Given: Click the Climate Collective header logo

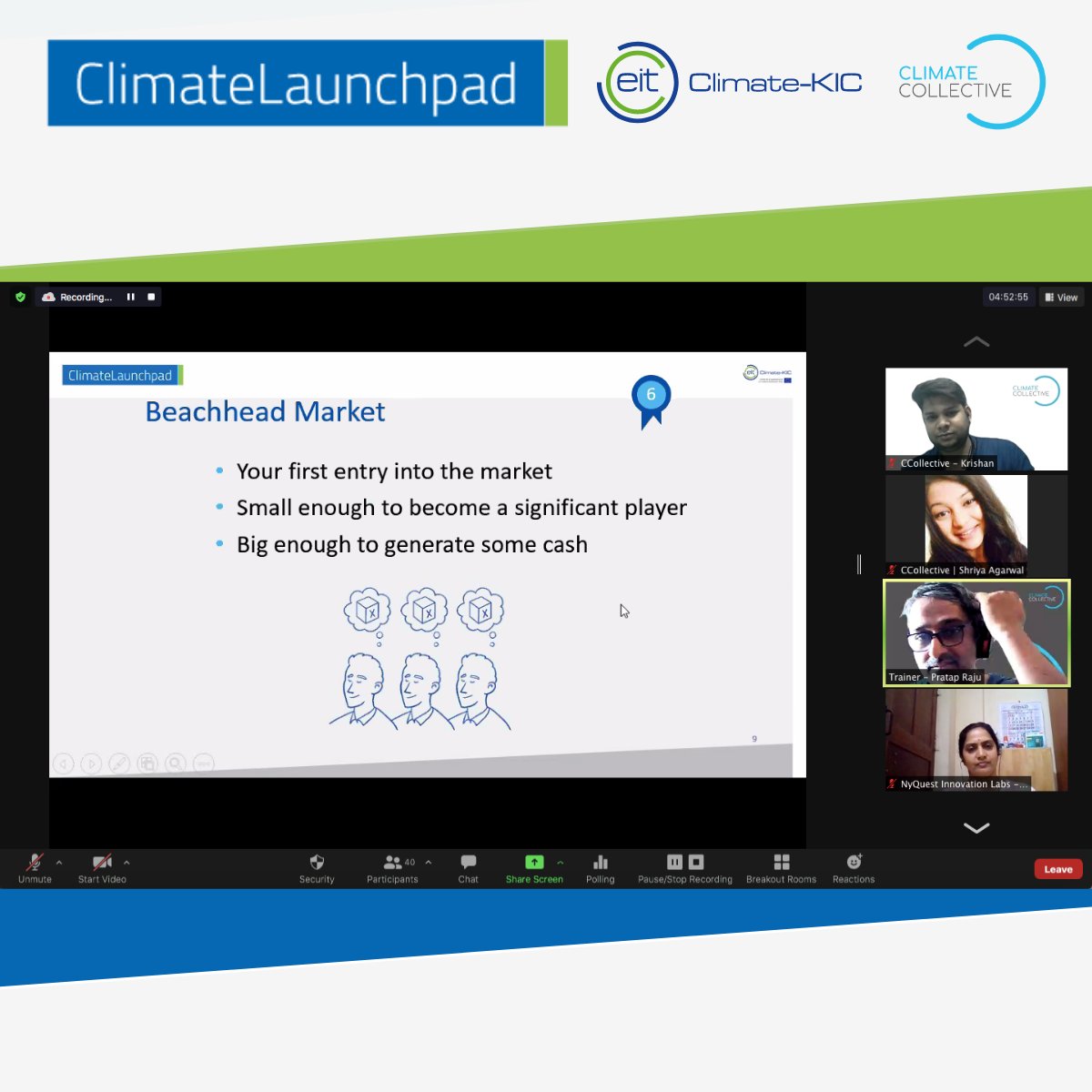Looking at the screenshot, I should [972, 82].
